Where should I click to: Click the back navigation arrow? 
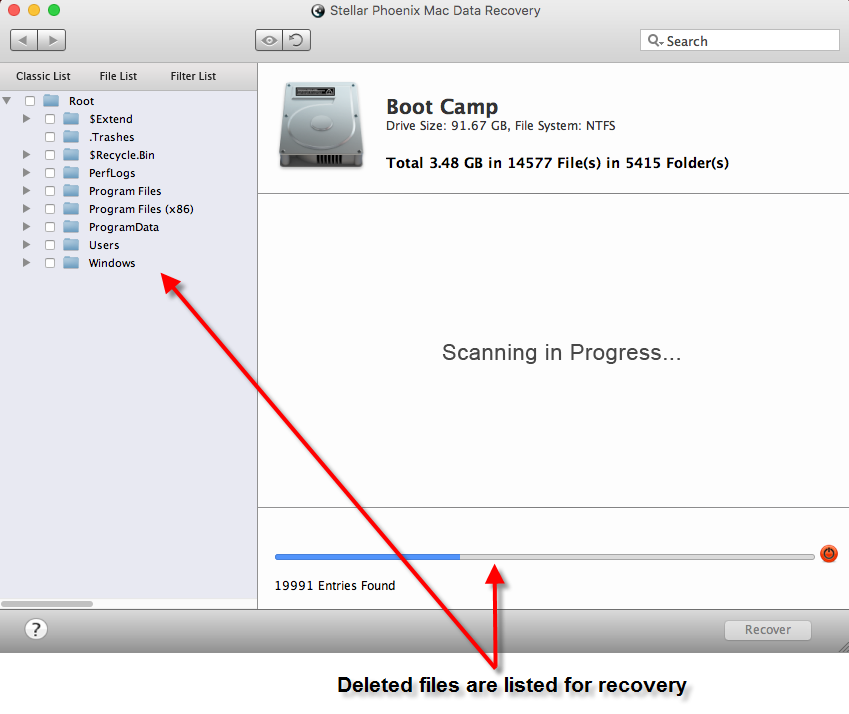pos(24,40)
